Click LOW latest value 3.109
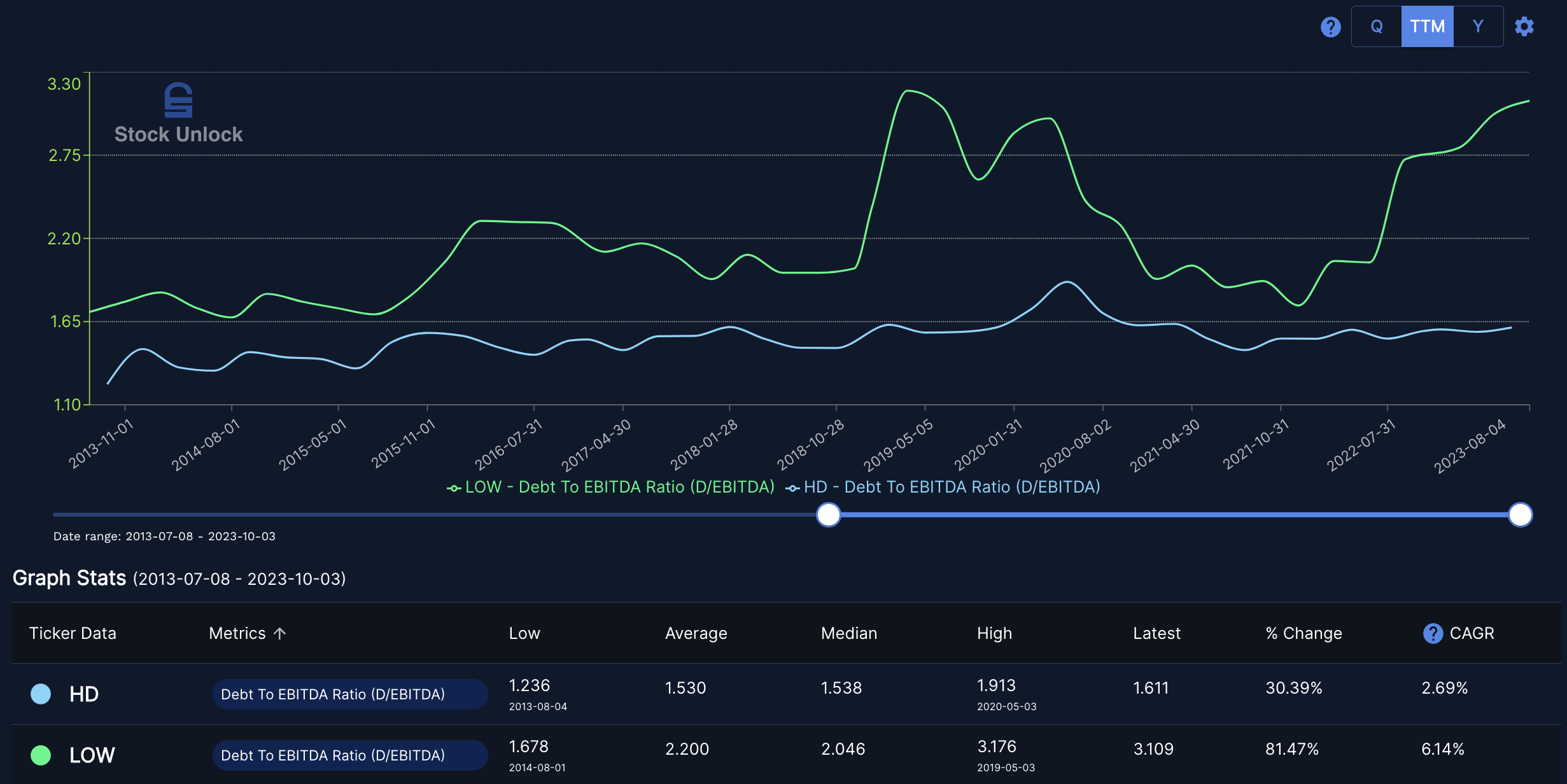Viewport: 1567px width, 784px height. (x=1153, y=749)
